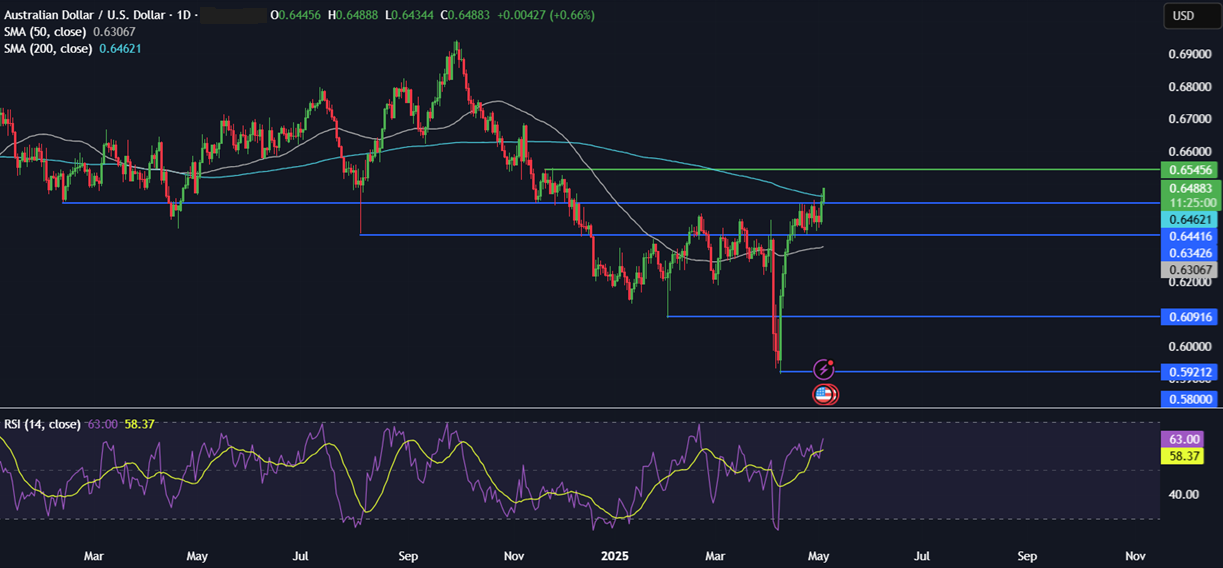Click the 0.60000 price scale label
Screen dimensions: 1223x568
click(1189, 347)
